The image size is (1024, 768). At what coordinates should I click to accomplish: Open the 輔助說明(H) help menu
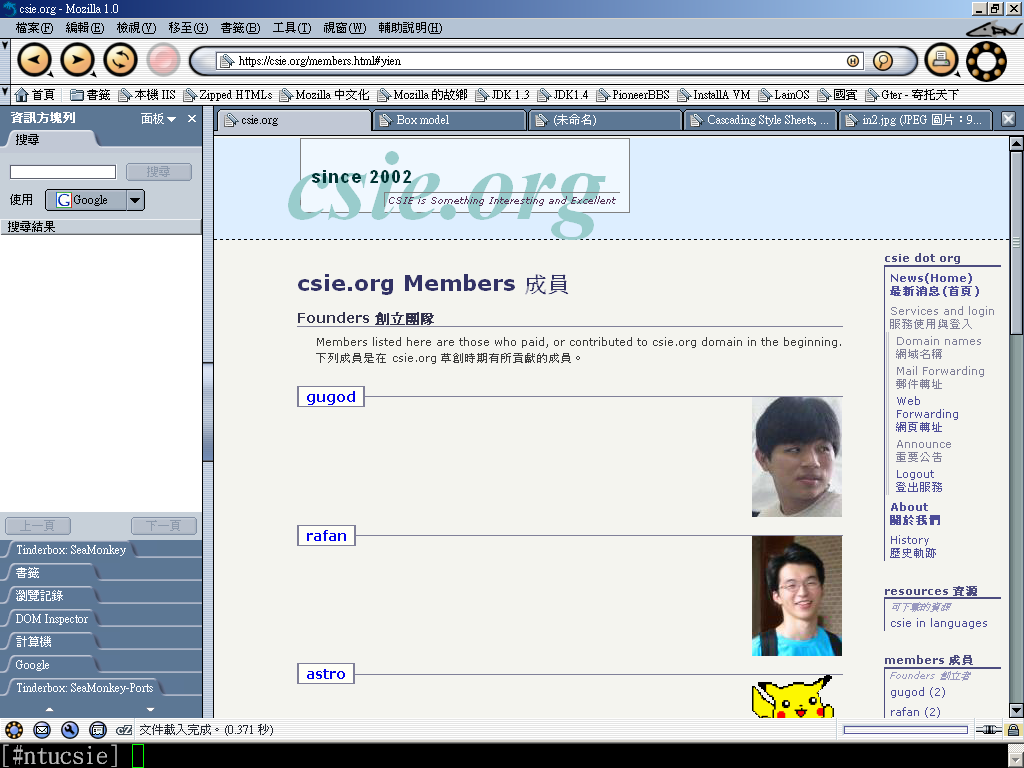[410, 28]
